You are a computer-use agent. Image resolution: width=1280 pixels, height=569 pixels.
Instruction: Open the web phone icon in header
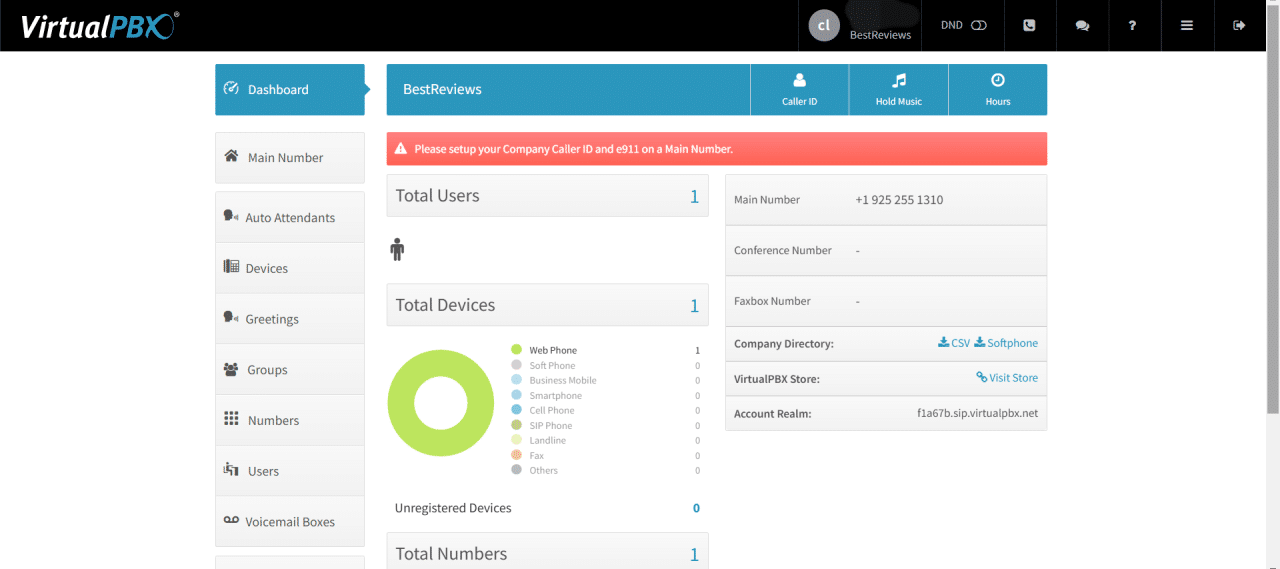pos(1029,26)
